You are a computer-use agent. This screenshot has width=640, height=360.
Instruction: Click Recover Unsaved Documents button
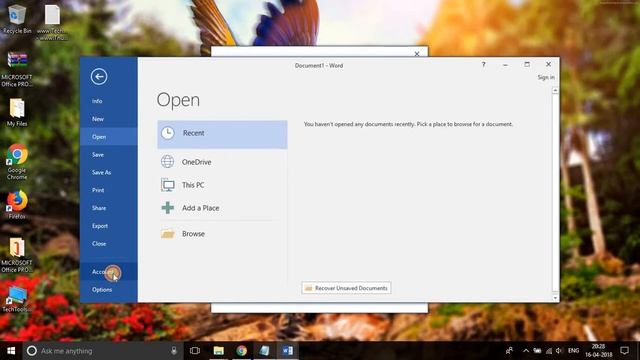(x=346, y=288)
